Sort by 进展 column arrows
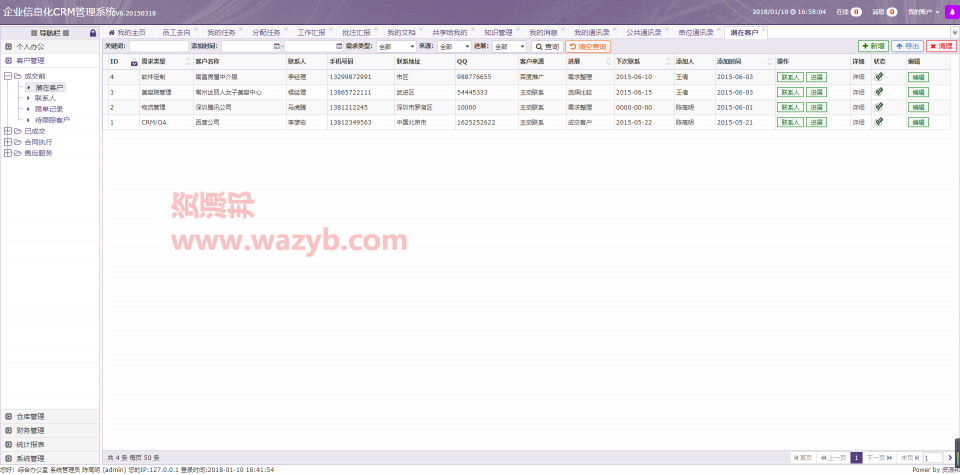The image size is (960, 475). 610,62
